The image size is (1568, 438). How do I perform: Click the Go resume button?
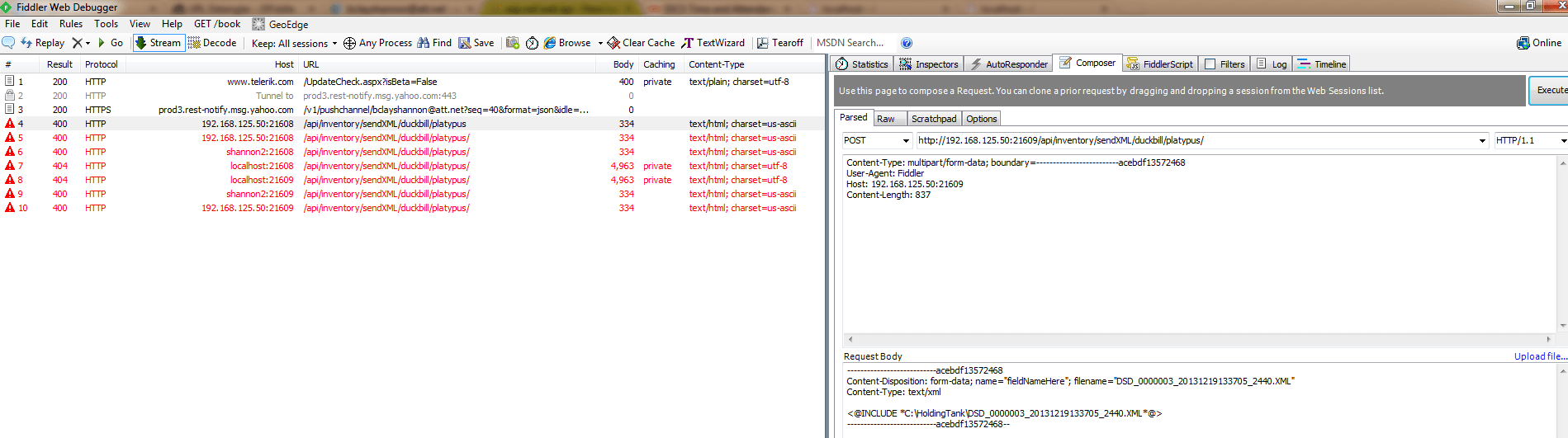[x=110, y=43]
